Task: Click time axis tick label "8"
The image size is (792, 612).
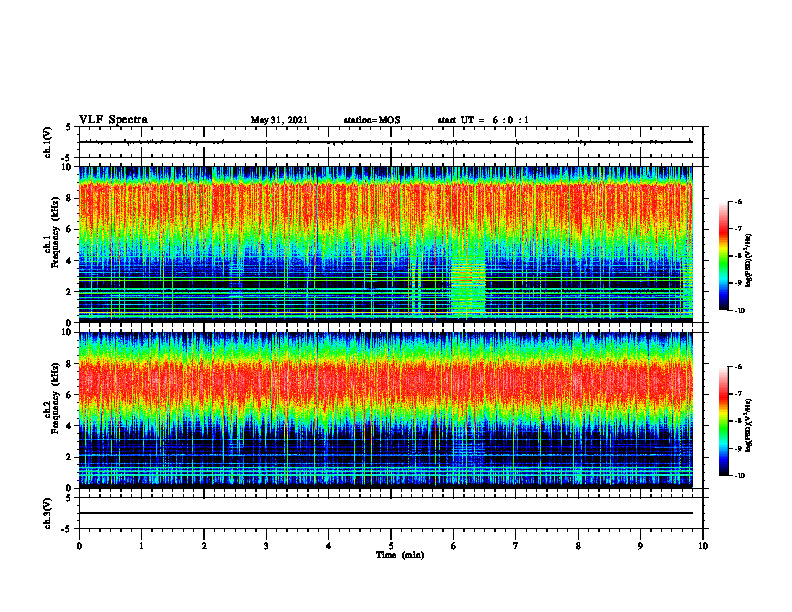Action: click(x=578, y=546)
